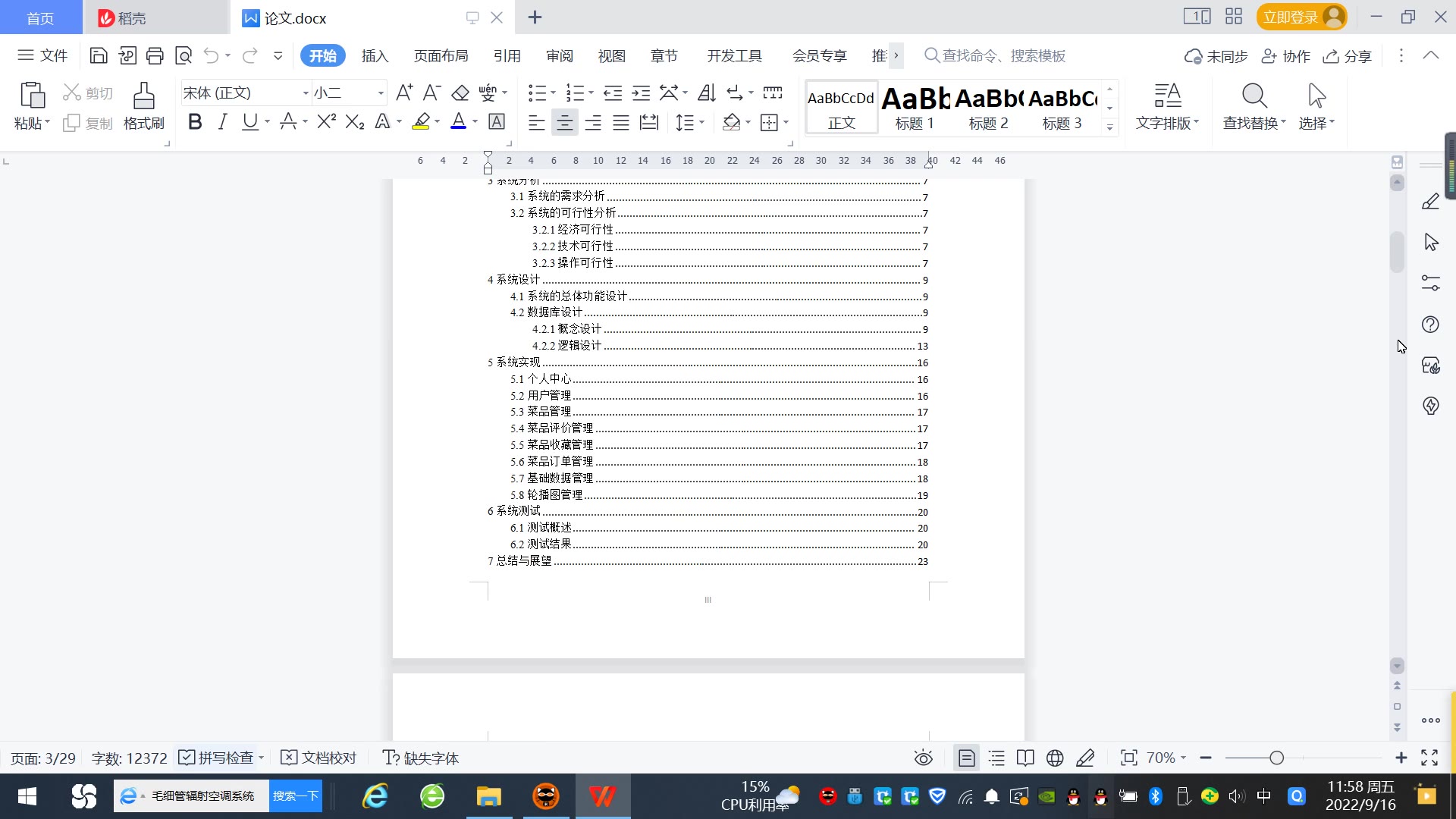
Task: Switch to Page layout view in status bar
Action: pos(966,758)
